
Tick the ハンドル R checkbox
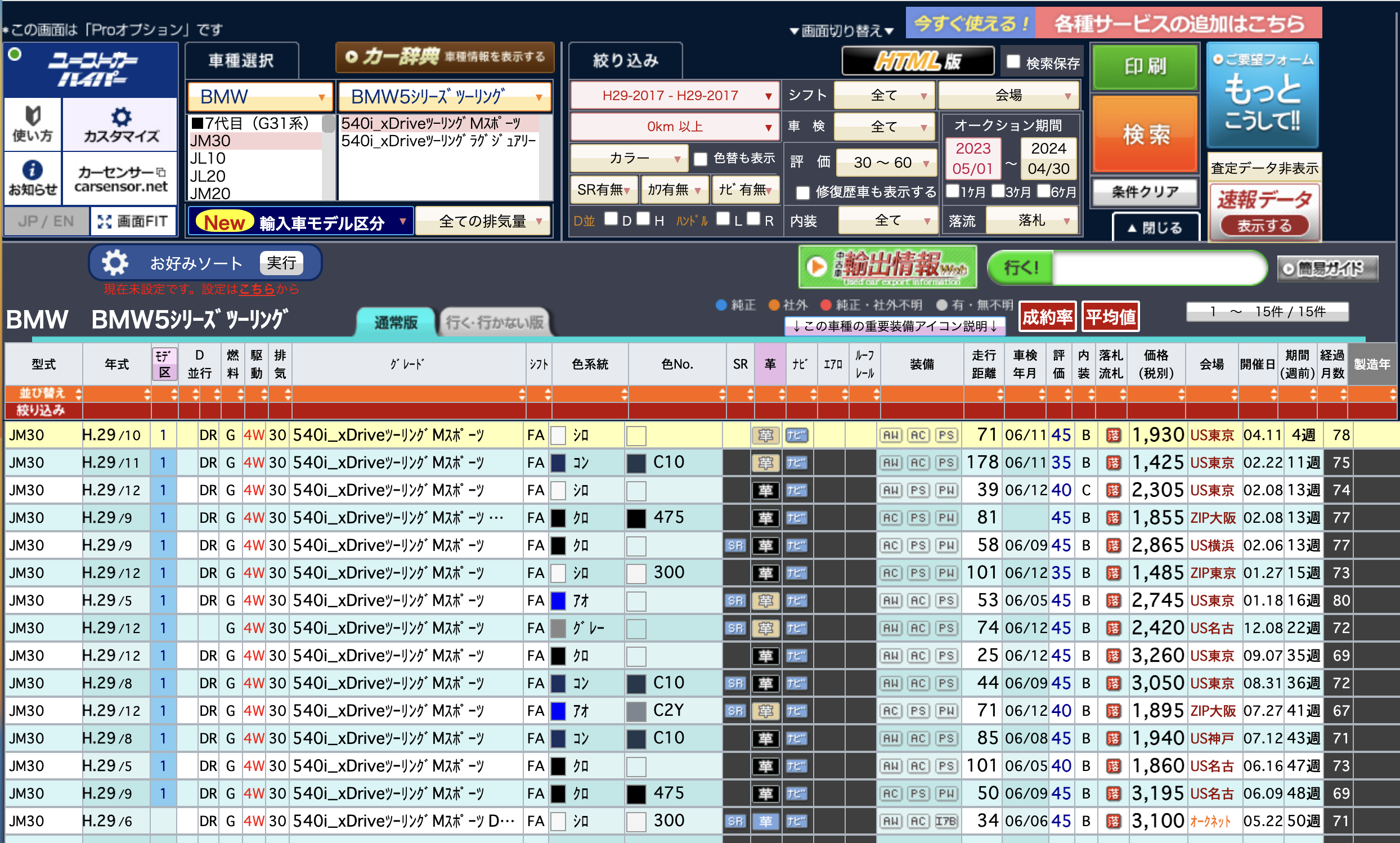(753, 218)
